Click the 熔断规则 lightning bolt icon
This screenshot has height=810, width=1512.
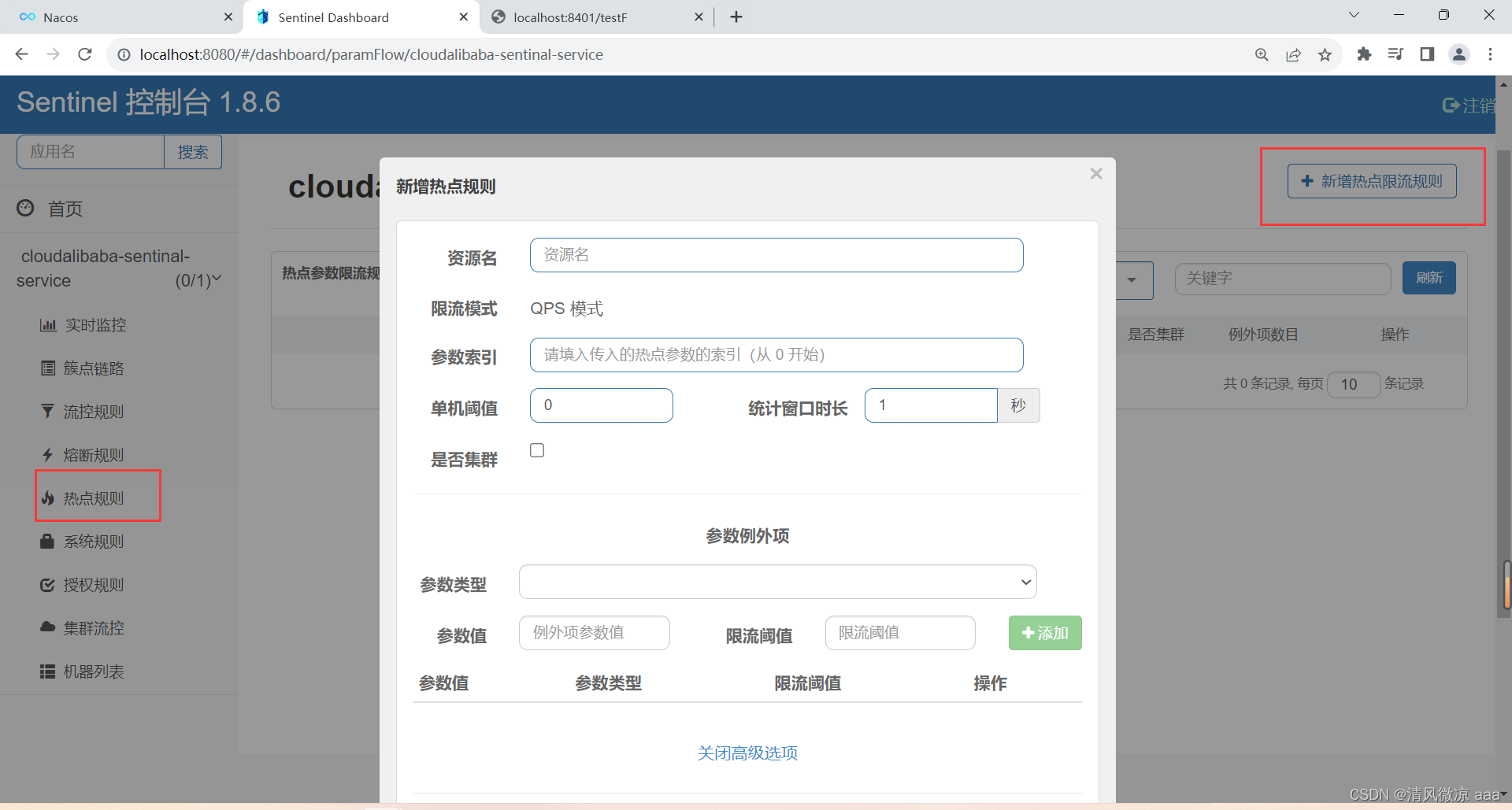tap(48, 455)
